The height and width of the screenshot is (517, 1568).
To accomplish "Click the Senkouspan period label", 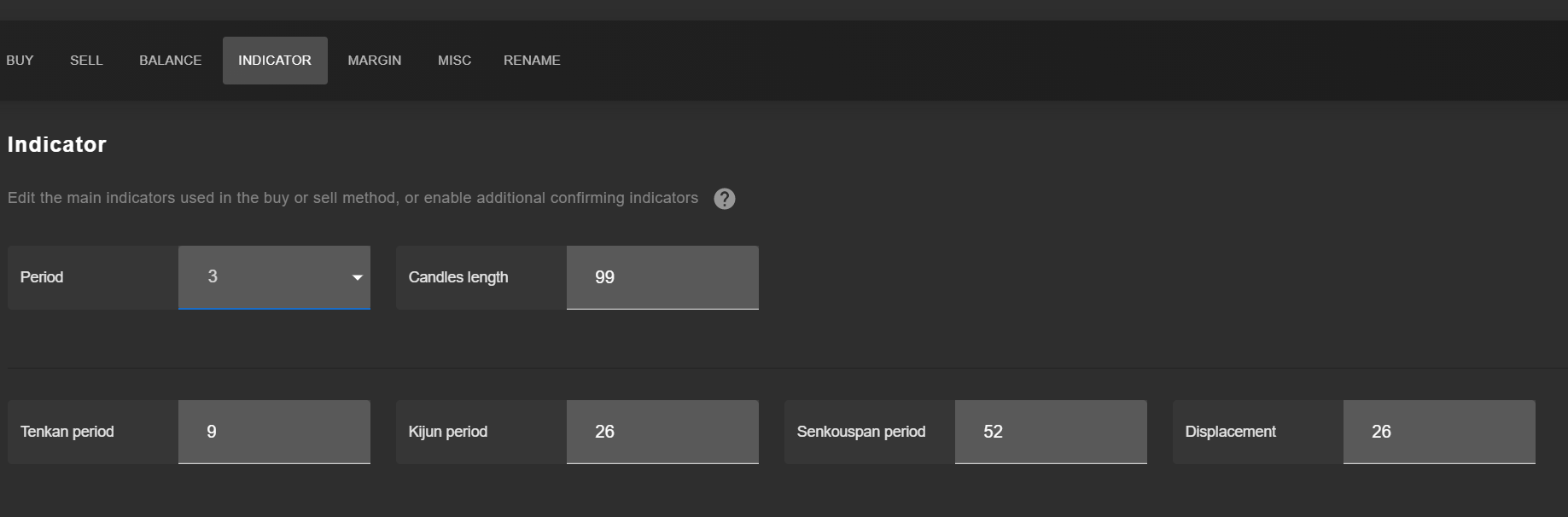I will (x=861, y=432).
